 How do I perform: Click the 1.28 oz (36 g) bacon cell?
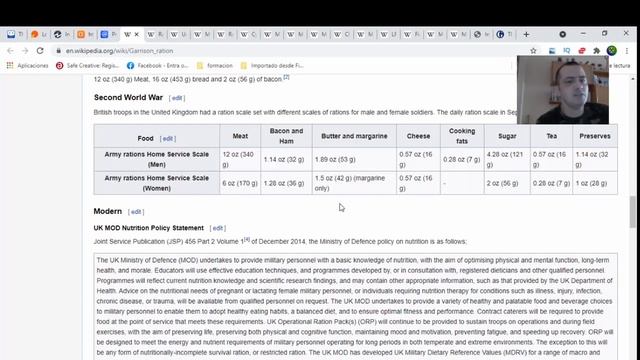point(286,183)
